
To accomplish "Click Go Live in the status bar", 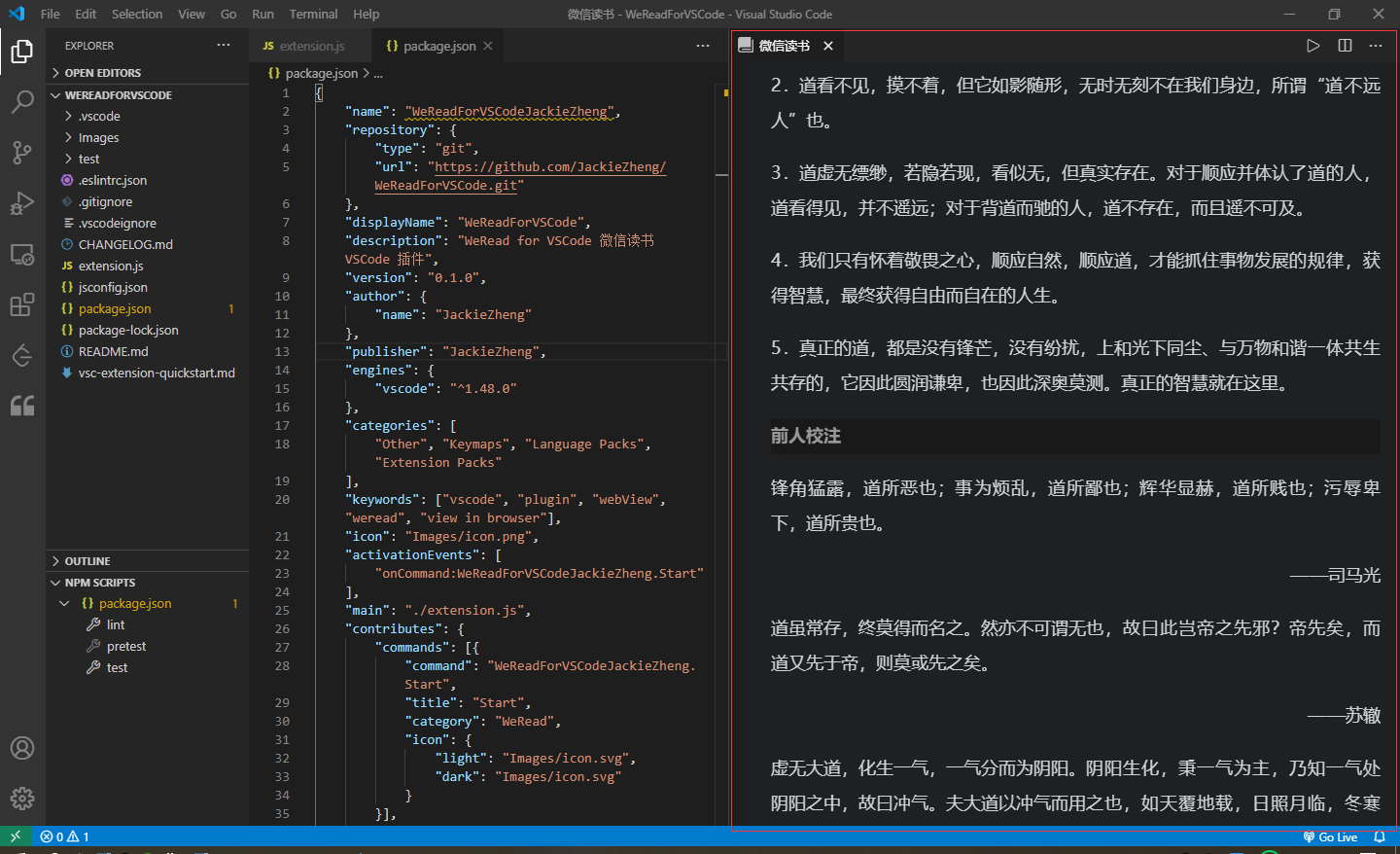I will 1330,836.
